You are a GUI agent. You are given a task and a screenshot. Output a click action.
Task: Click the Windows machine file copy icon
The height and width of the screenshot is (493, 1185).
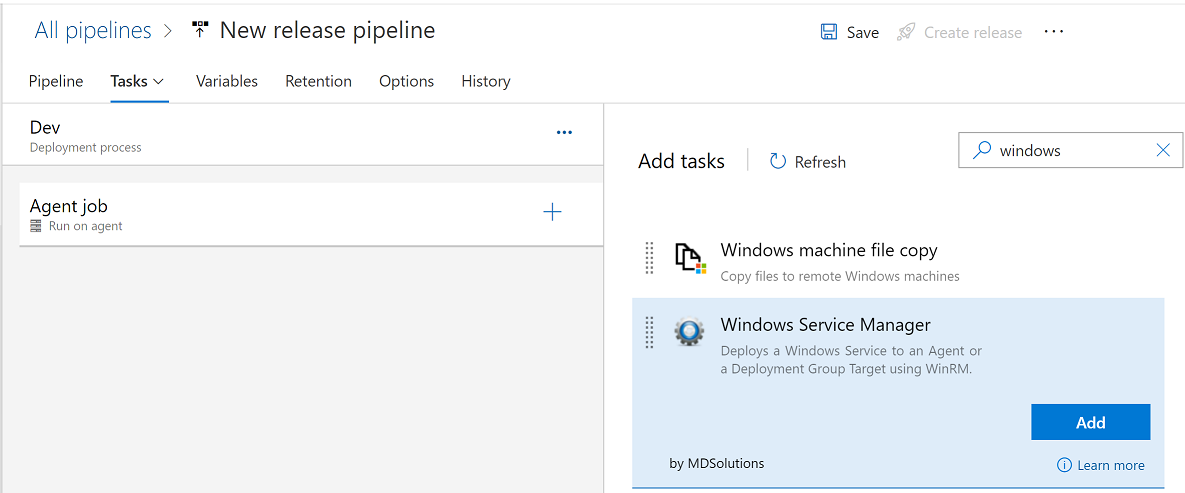pos(689,258)
